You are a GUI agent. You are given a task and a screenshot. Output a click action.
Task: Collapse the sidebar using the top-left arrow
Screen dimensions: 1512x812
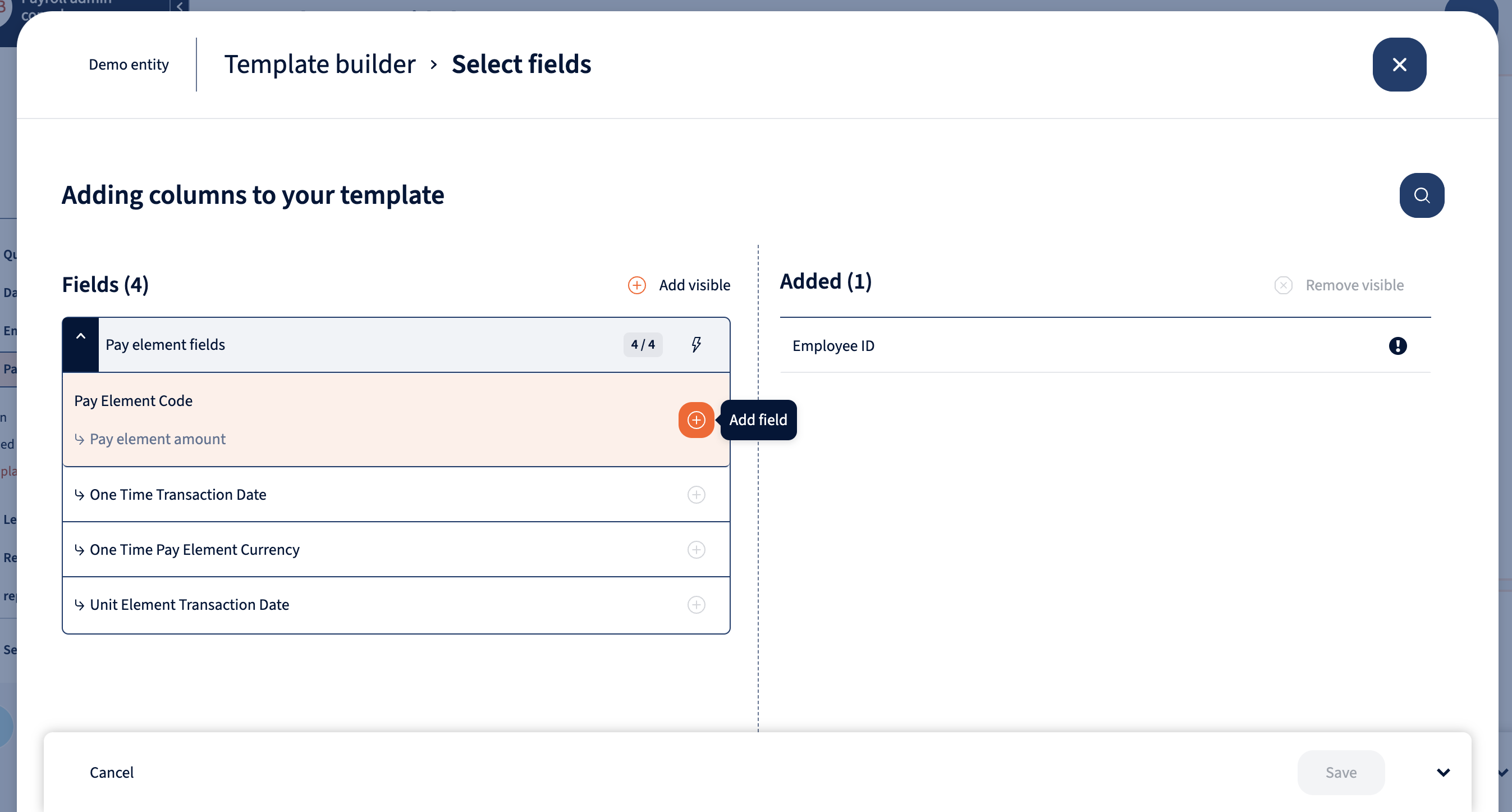(180, 6)
